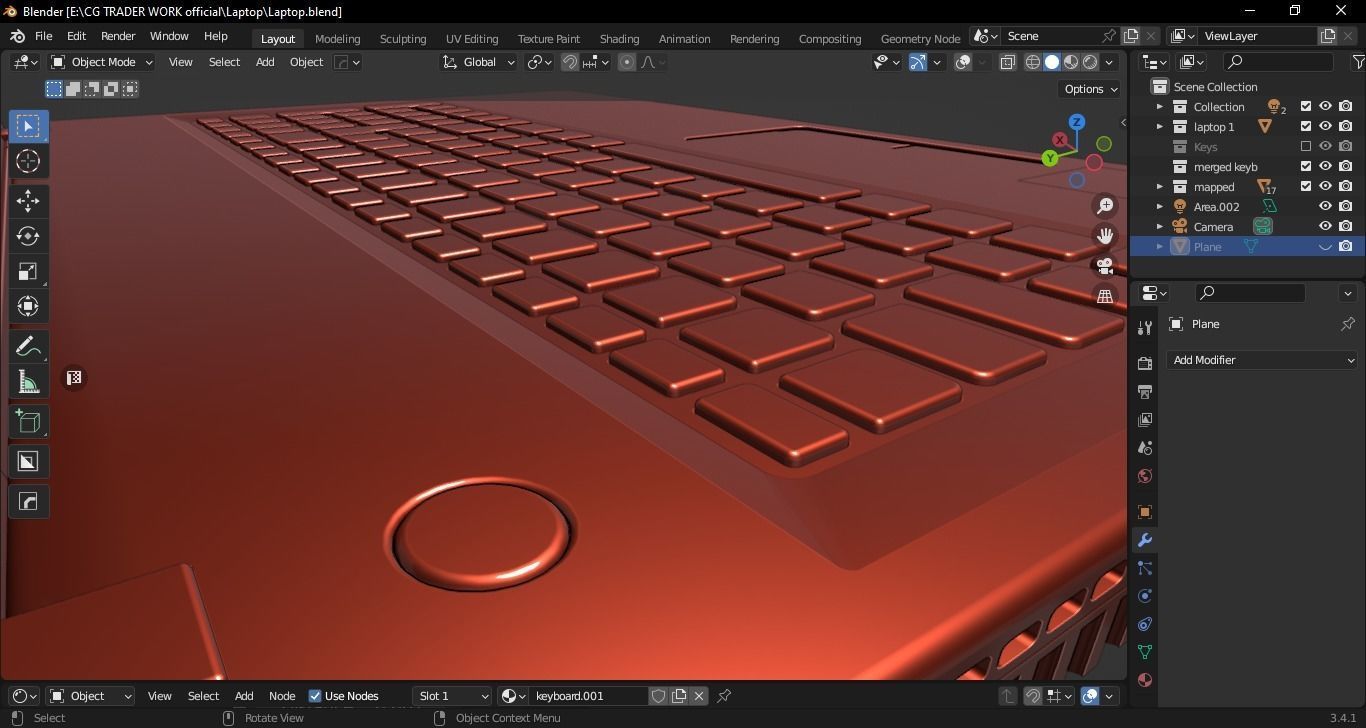
Task: Choose the Rotate tool
Action: pos(28,236)
